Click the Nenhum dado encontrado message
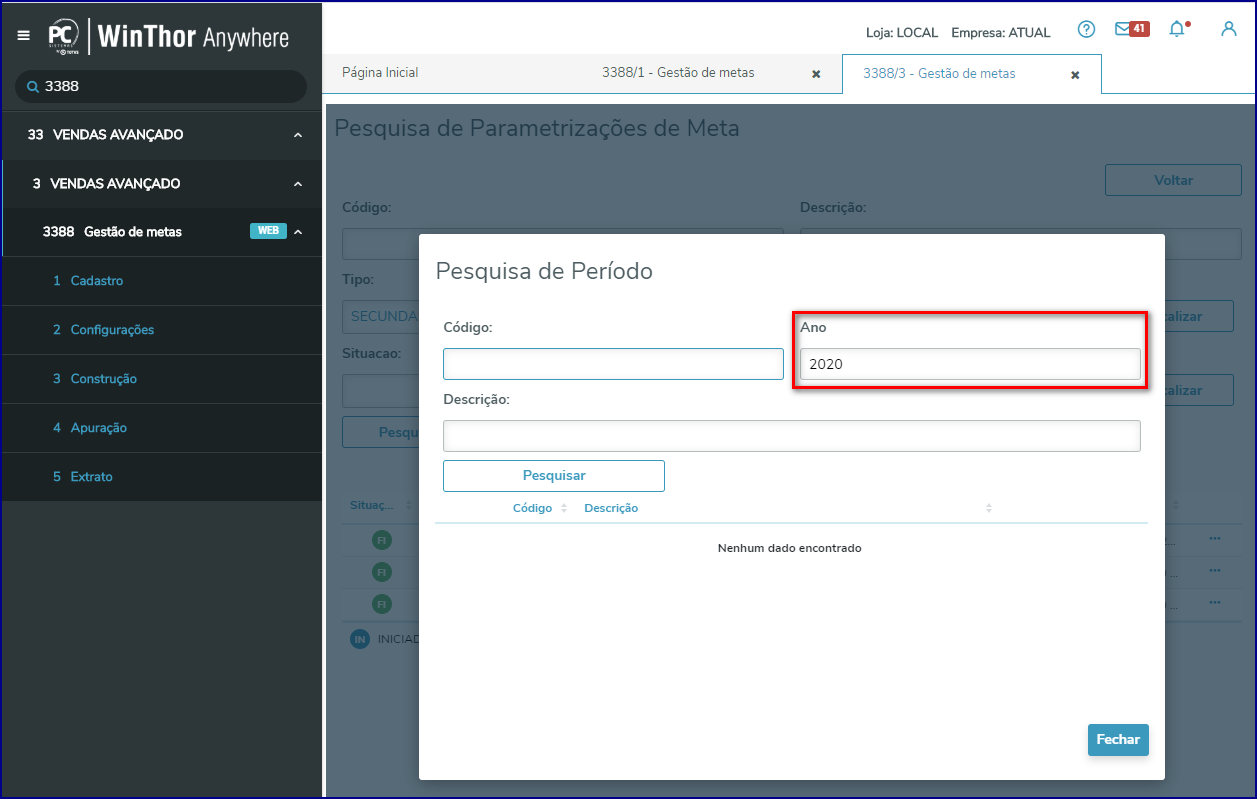The image size is (1257, 799). click(x=790, y=548)
